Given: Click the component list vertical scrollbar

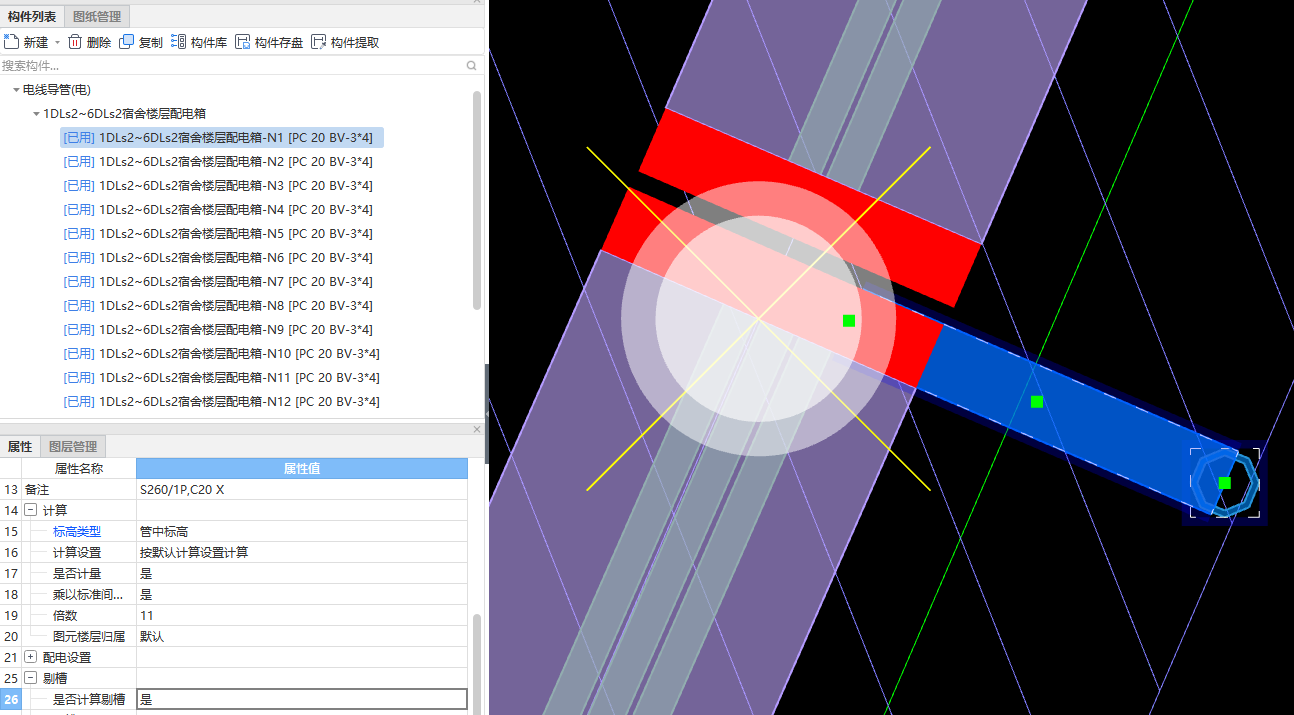Looking at the screenshot, I should 477,200.
